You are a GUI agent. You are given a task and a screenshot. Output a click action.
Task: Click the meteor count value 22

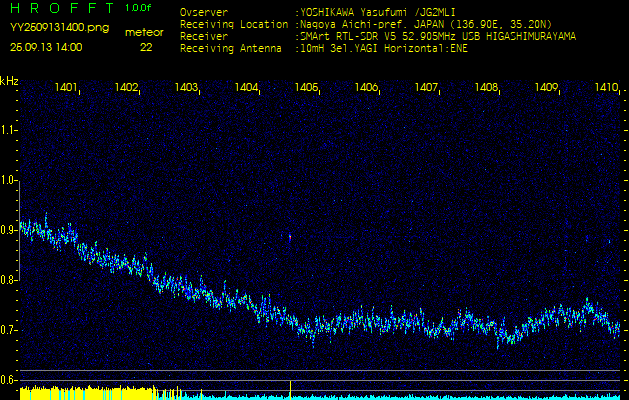pos(146,47)
